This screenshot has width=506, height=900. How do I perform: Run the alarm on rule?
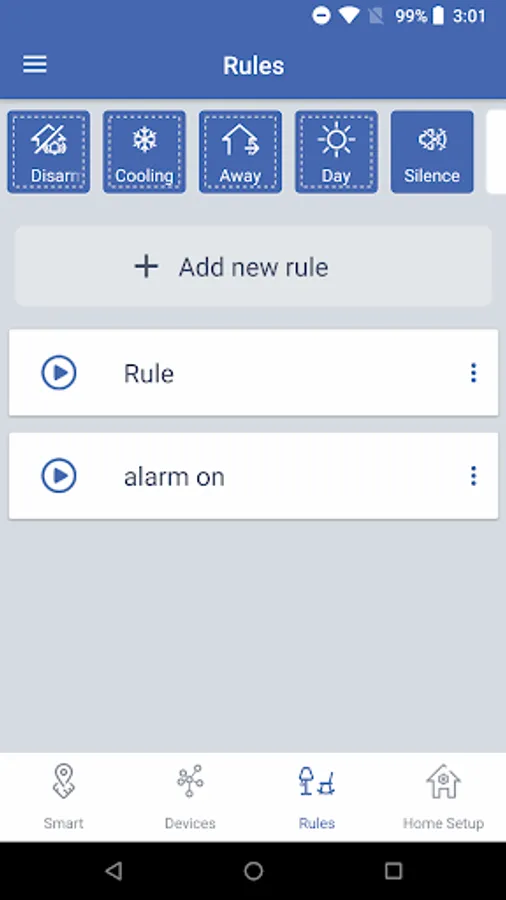click(x=59, y=476)
